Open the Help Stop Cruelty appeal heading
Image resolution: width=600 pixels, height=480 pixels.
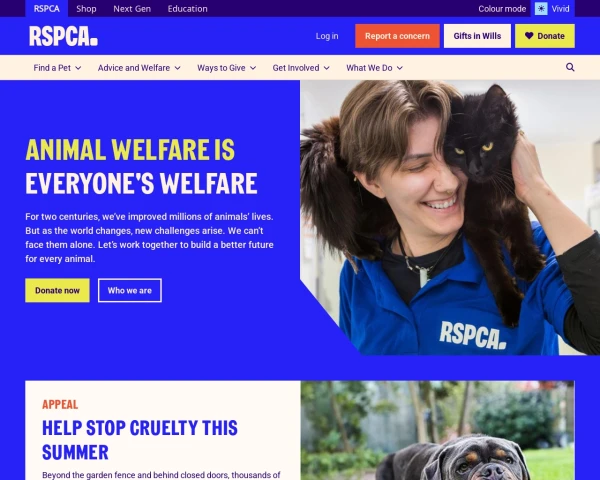[x=140, y=440]
